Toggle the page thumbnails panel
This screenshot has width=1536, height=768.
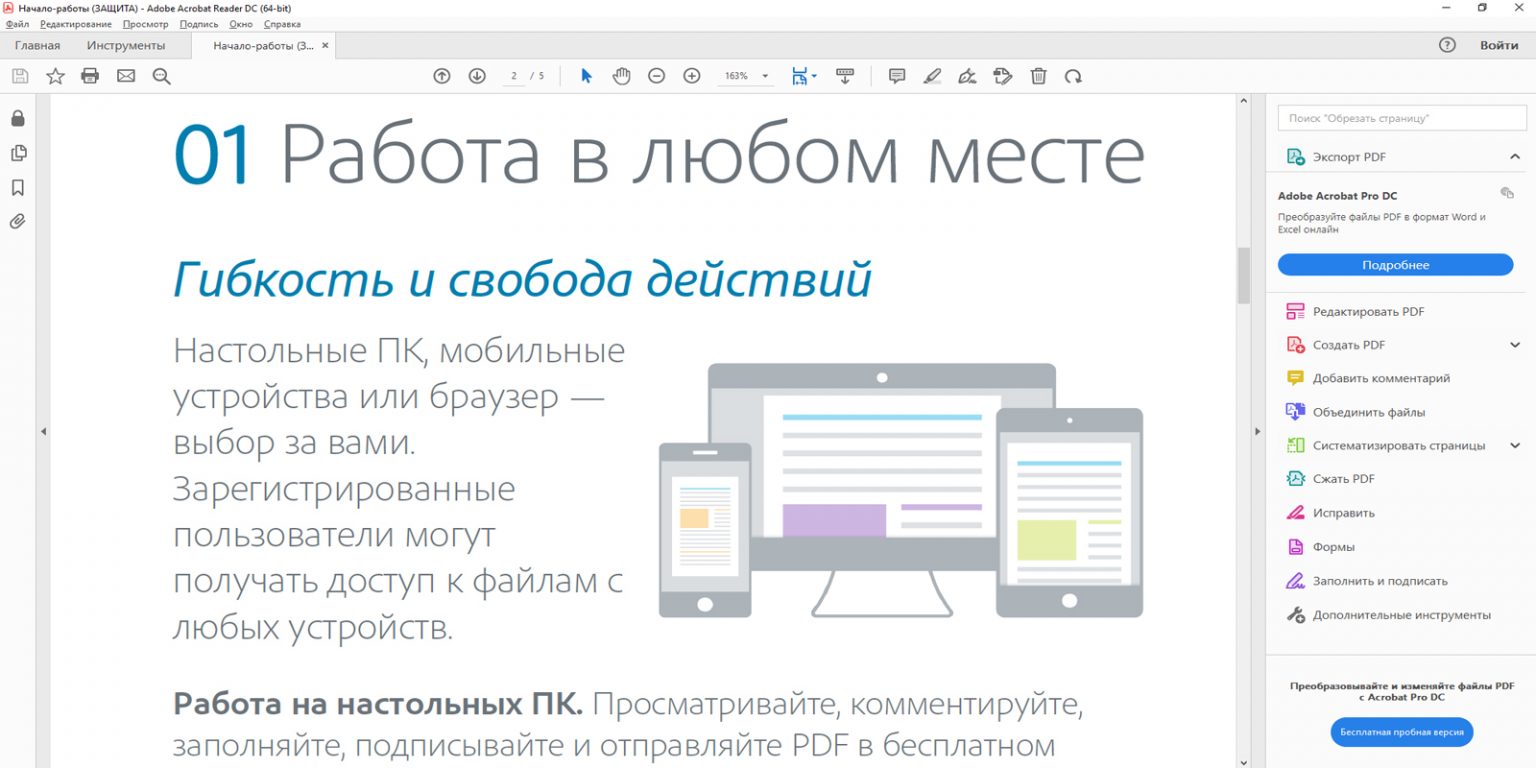[16, 152]
